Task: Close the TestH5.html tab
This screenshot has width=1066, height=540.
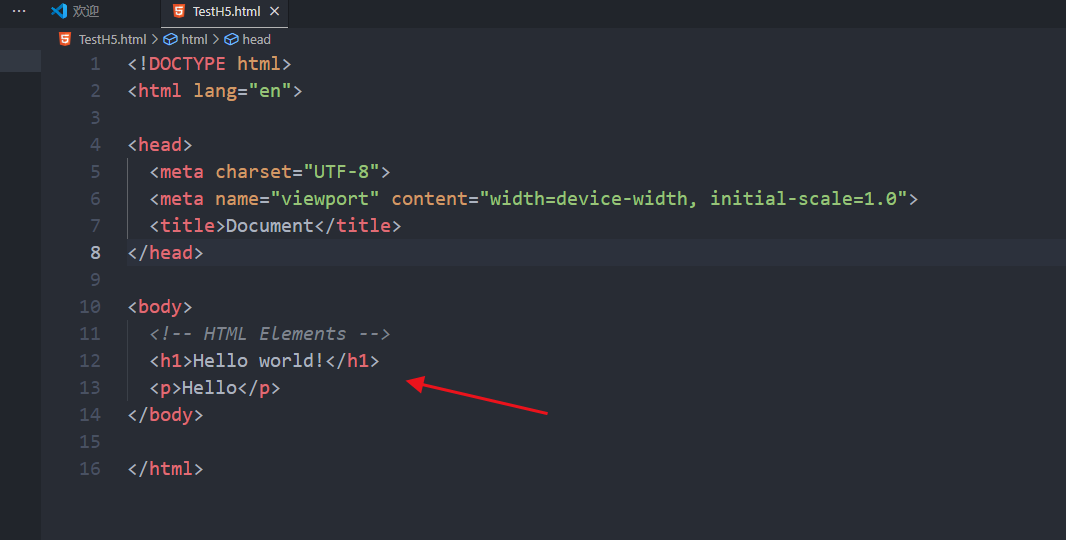Action: 275,12
